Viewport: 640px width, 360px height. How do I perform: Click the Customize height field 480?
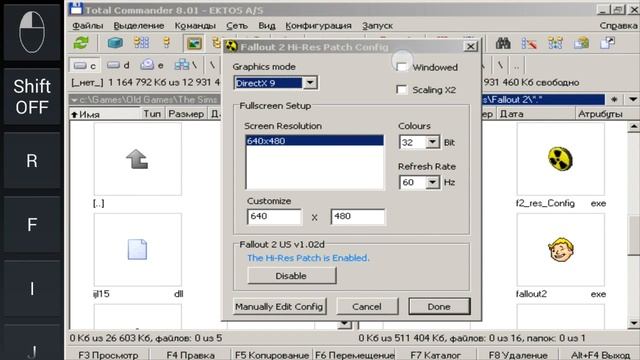pos(358,216)
